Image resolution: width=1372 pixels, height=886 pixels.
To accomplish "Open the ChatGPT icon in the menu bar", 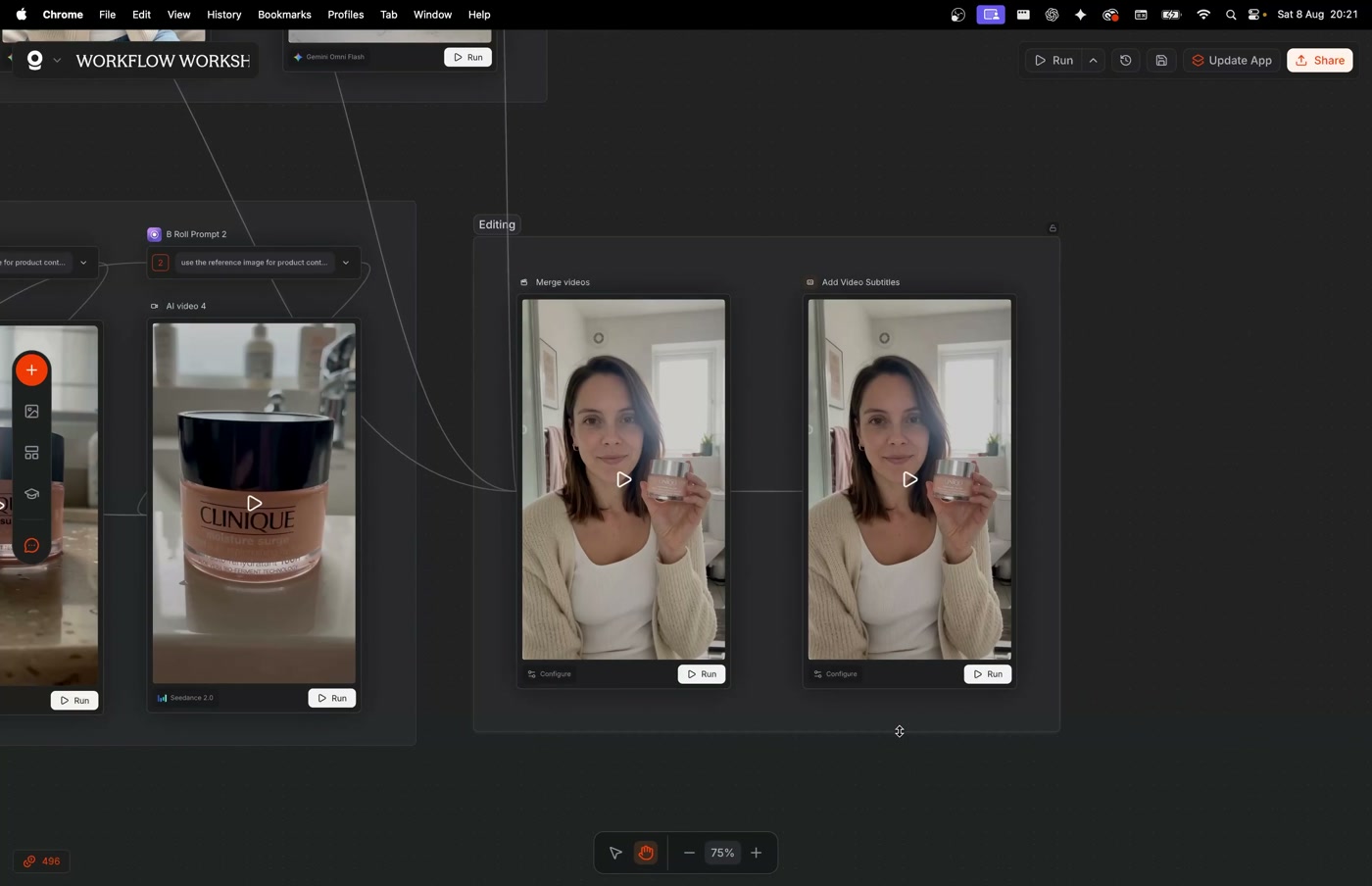I will [1052, 15].
